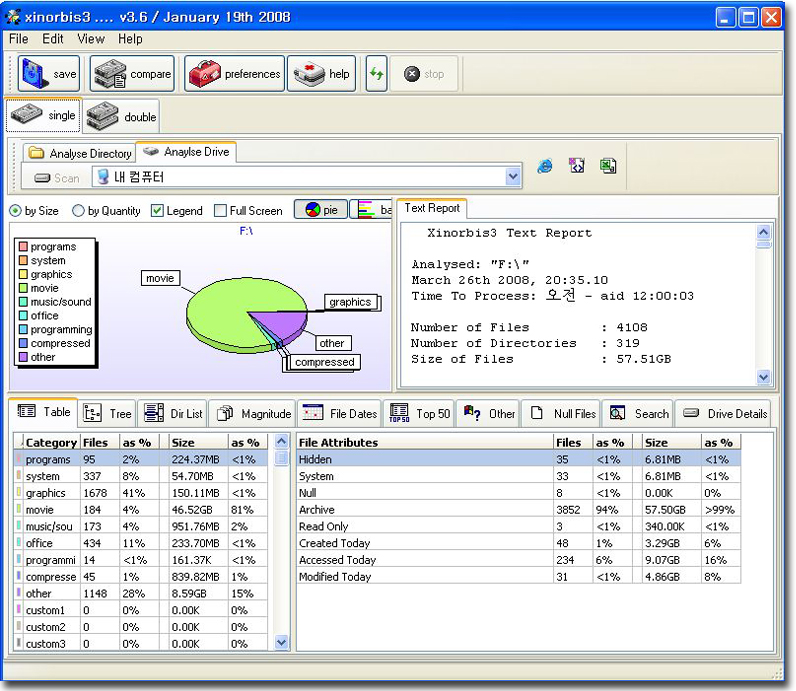
Task: Select the Hidden file attribute row
Action: [x=518, y=459]
